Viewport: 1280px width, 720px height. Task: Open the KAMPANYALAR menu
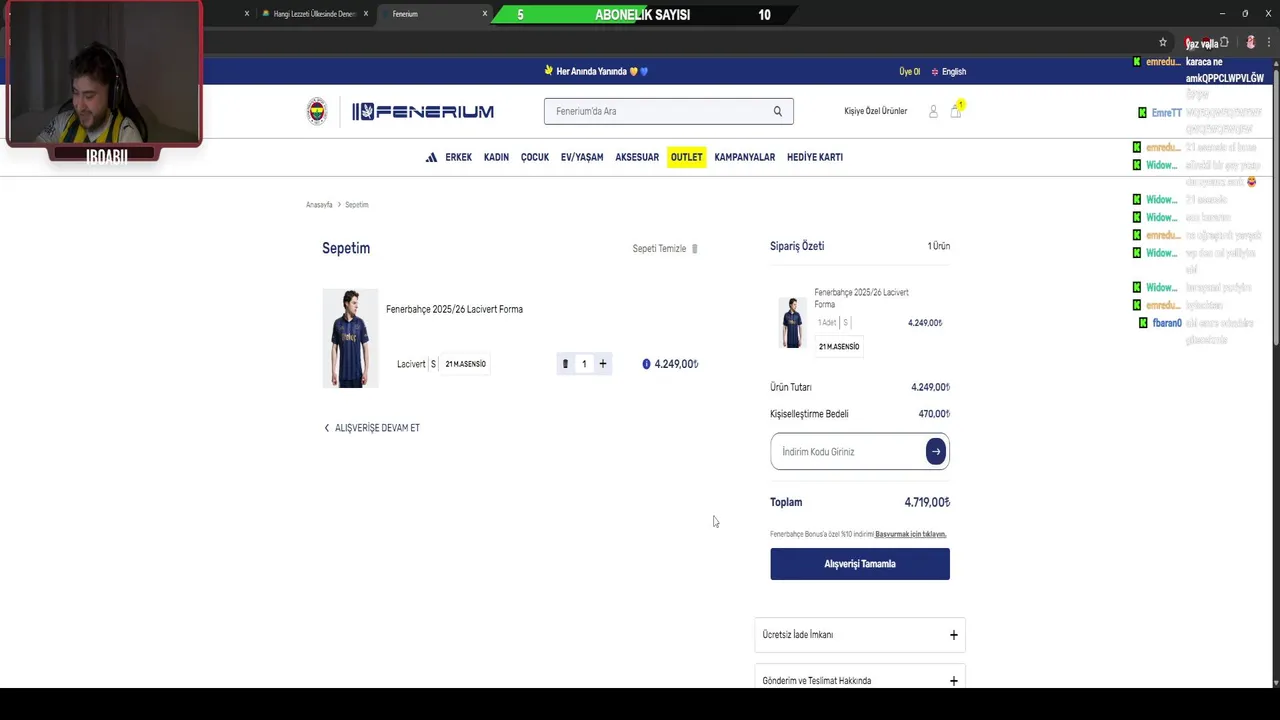(745, 157)
